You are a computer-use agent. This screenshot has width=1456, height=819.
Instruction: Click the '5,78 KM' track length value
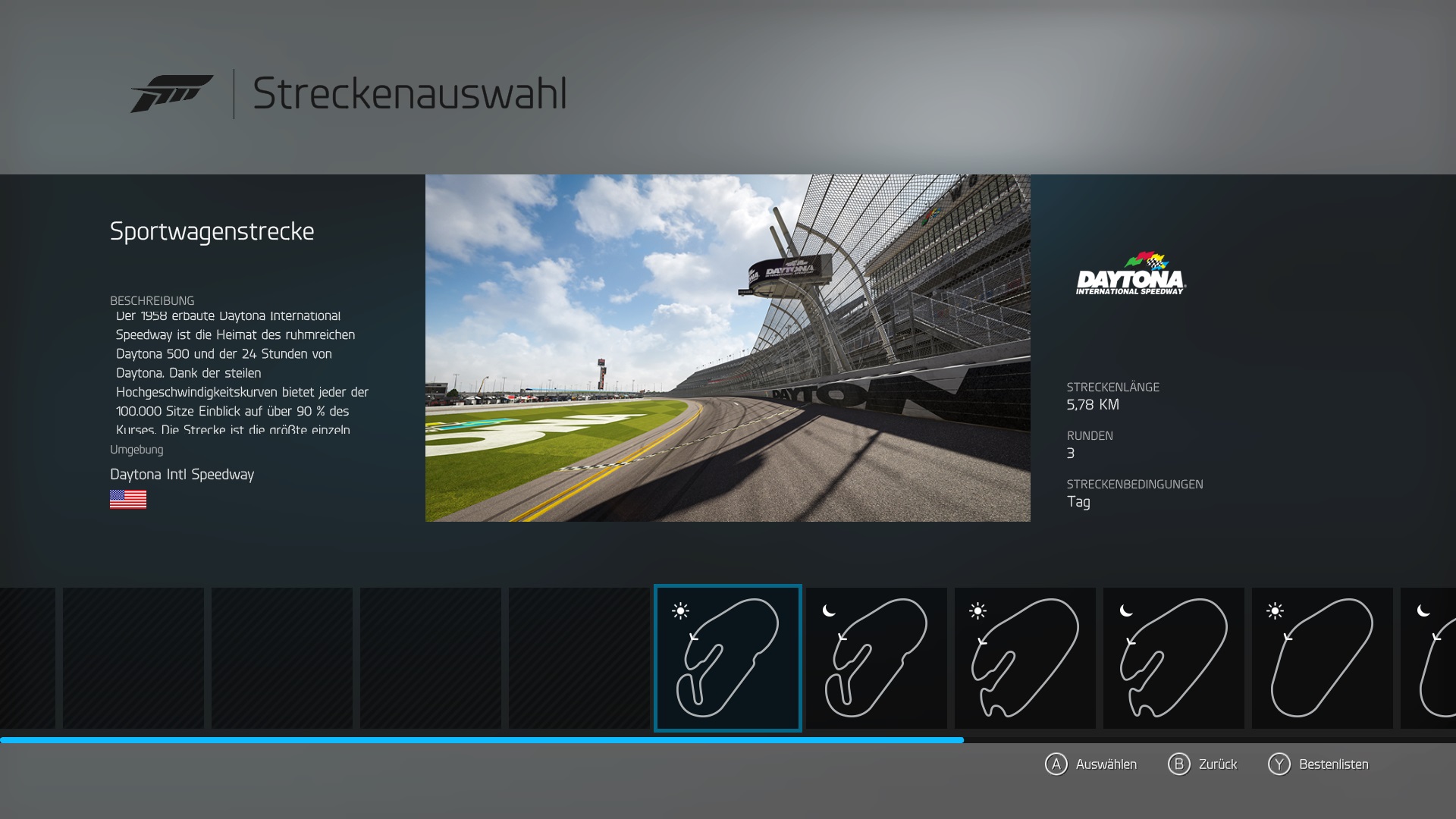pos(1093,405)
